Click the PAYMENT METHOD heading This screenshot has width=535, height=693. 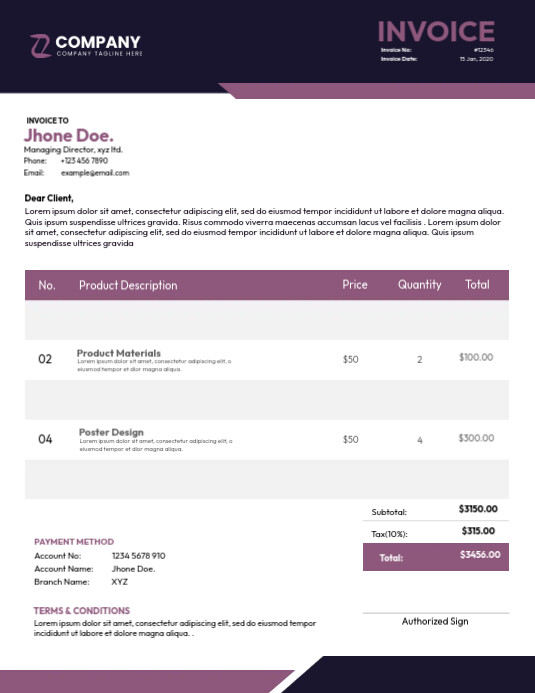[x=74, y=541]
